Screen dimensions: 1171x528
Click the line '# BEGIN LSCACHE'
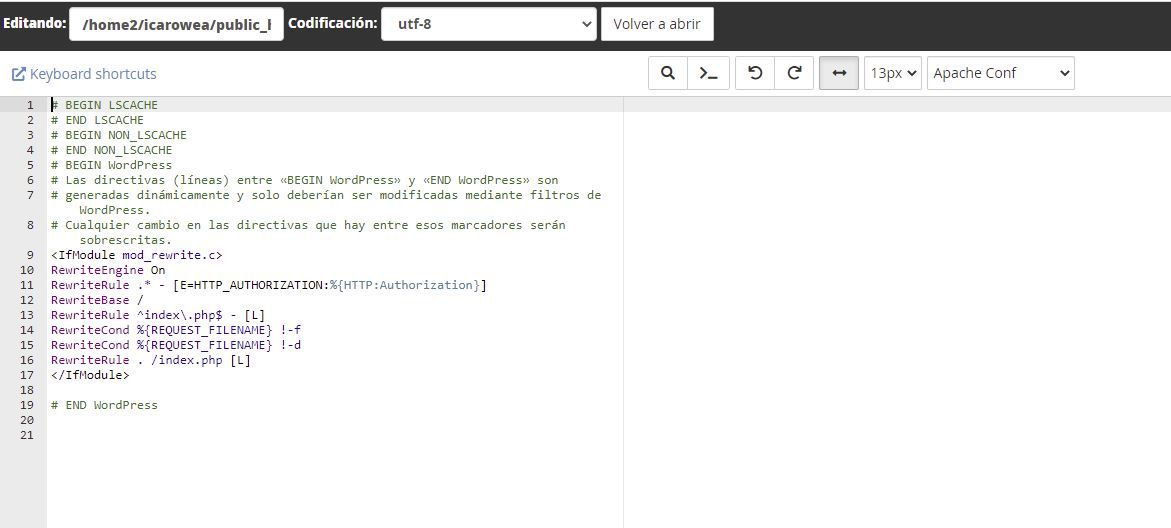[105, 105]
